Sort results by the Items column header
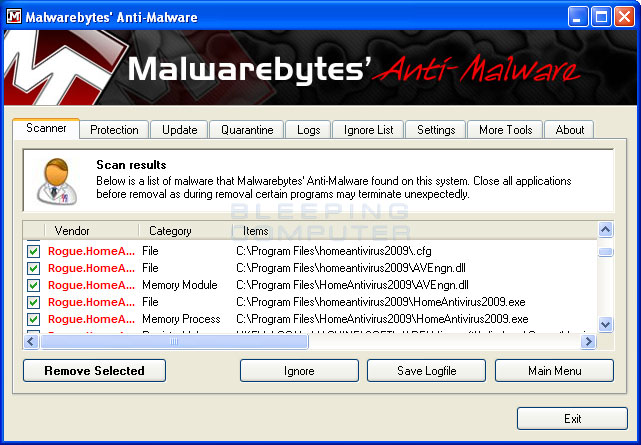 coord(415,231)
